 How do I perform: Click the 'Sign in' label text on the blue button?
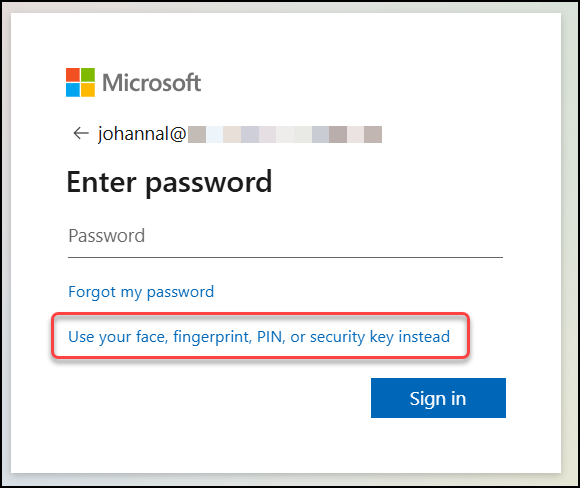(x=438, y=399)
